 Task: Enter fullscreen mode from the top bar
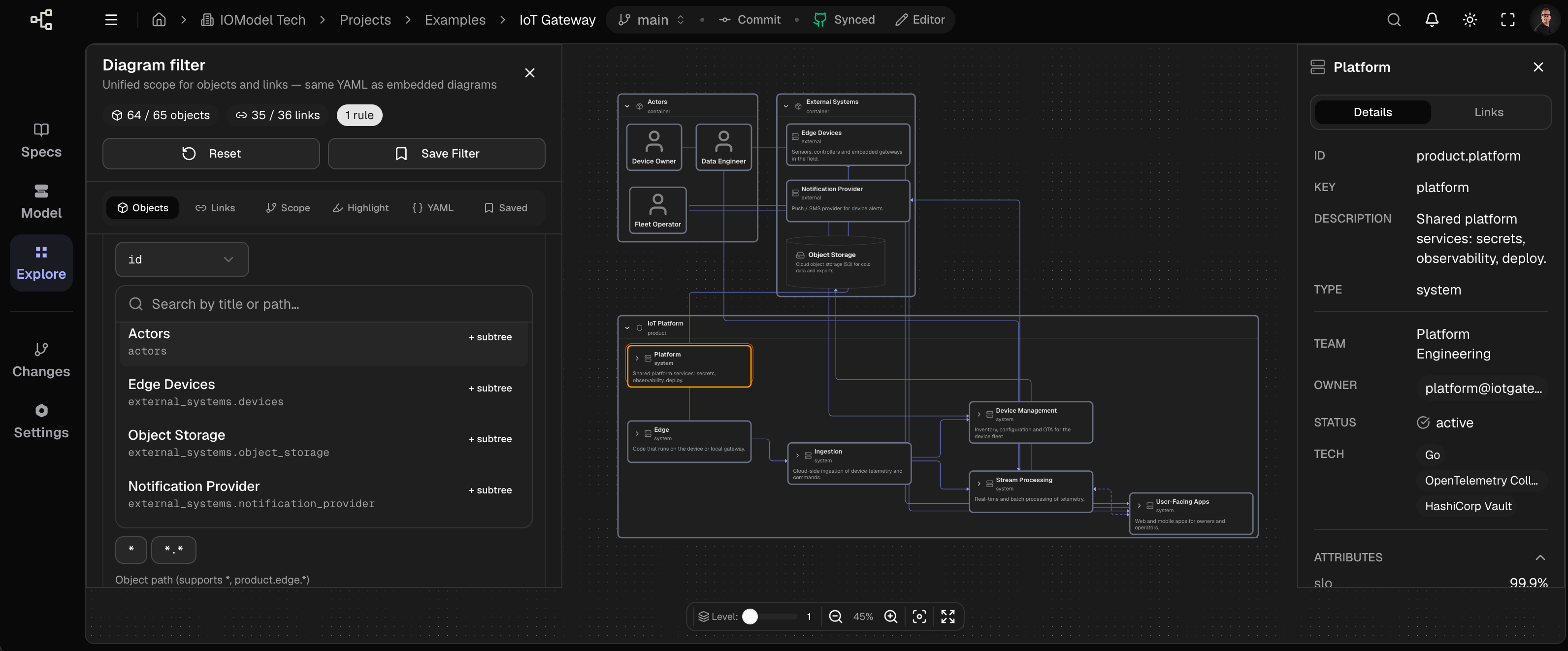pyautogui.click(x=1507, y=20)
